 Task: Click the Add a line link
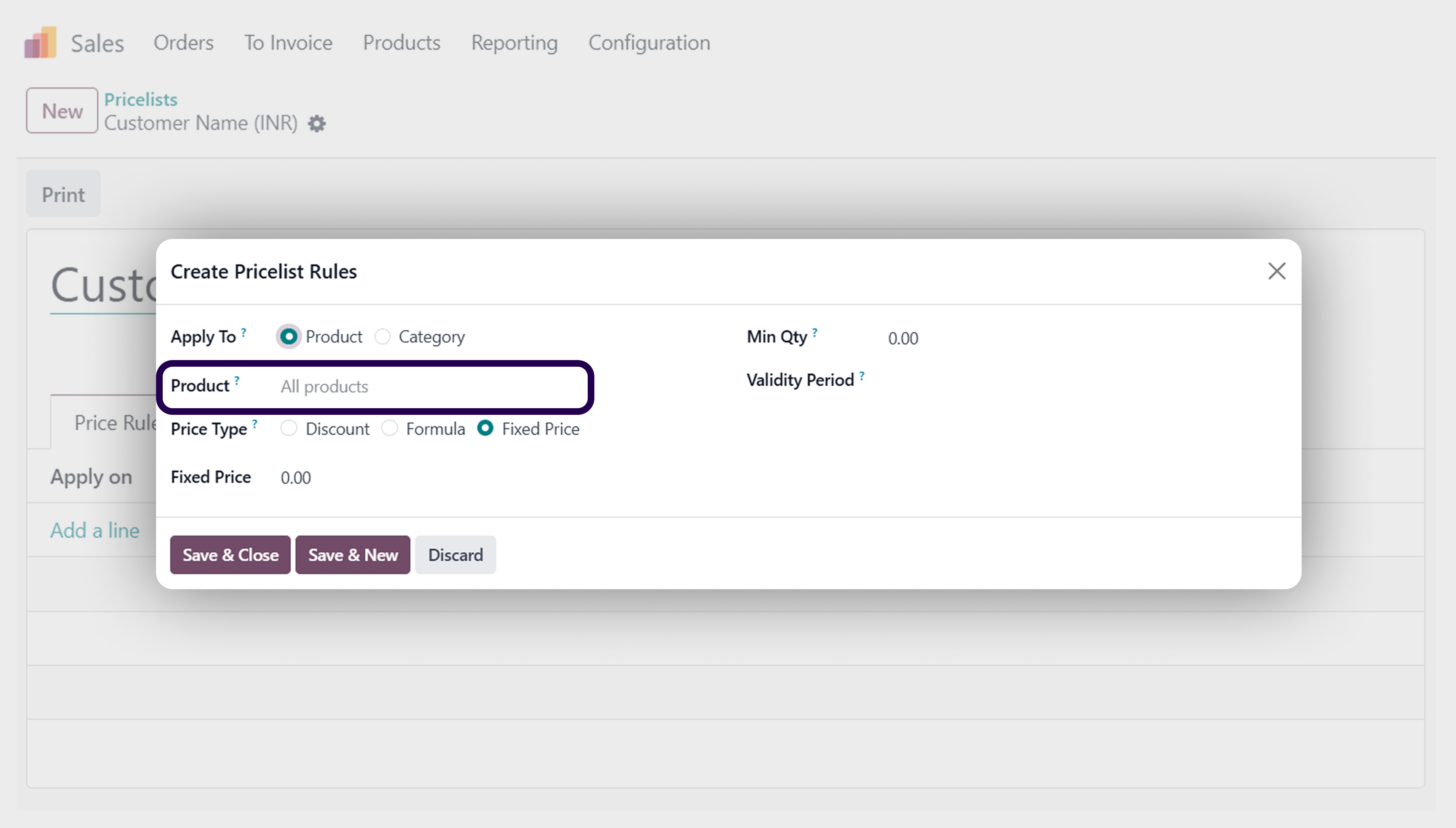[x=95, y=530]
